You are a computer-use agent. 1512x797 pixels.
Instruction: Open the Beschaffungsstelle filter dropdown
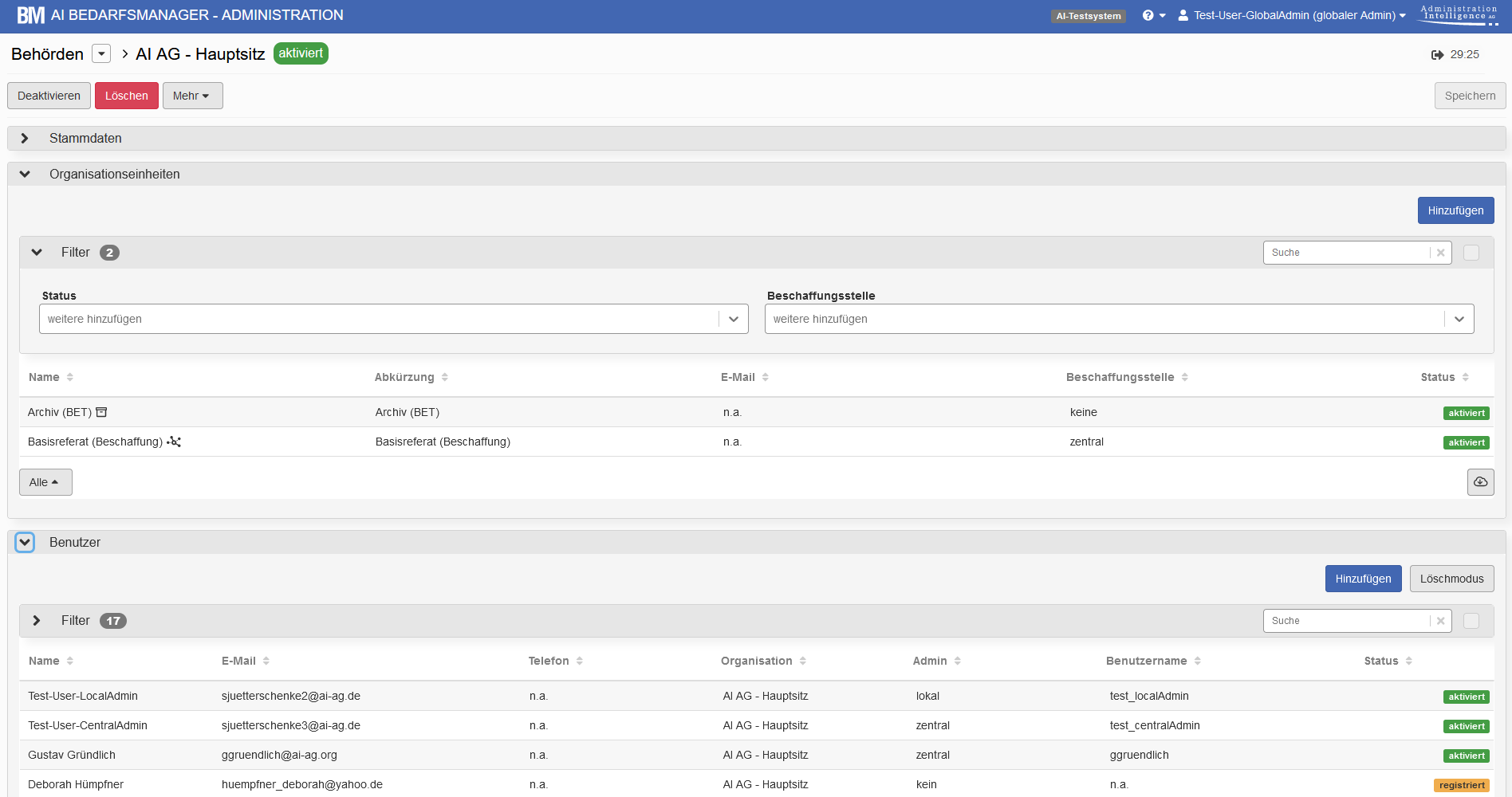[x=1459, y=319]
